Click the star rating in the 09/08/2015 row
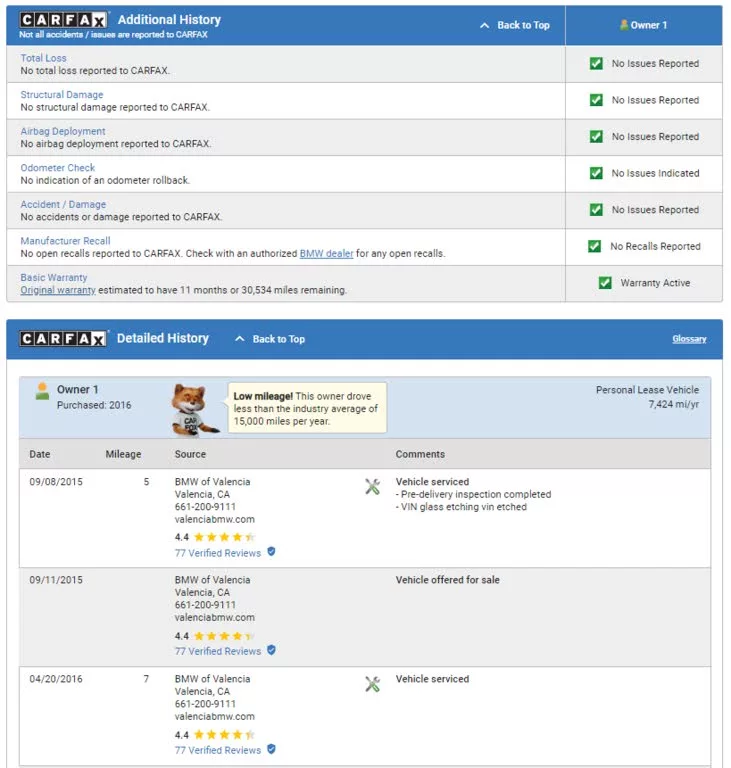This screenshot has width=731, height=768. coord(224,537)
